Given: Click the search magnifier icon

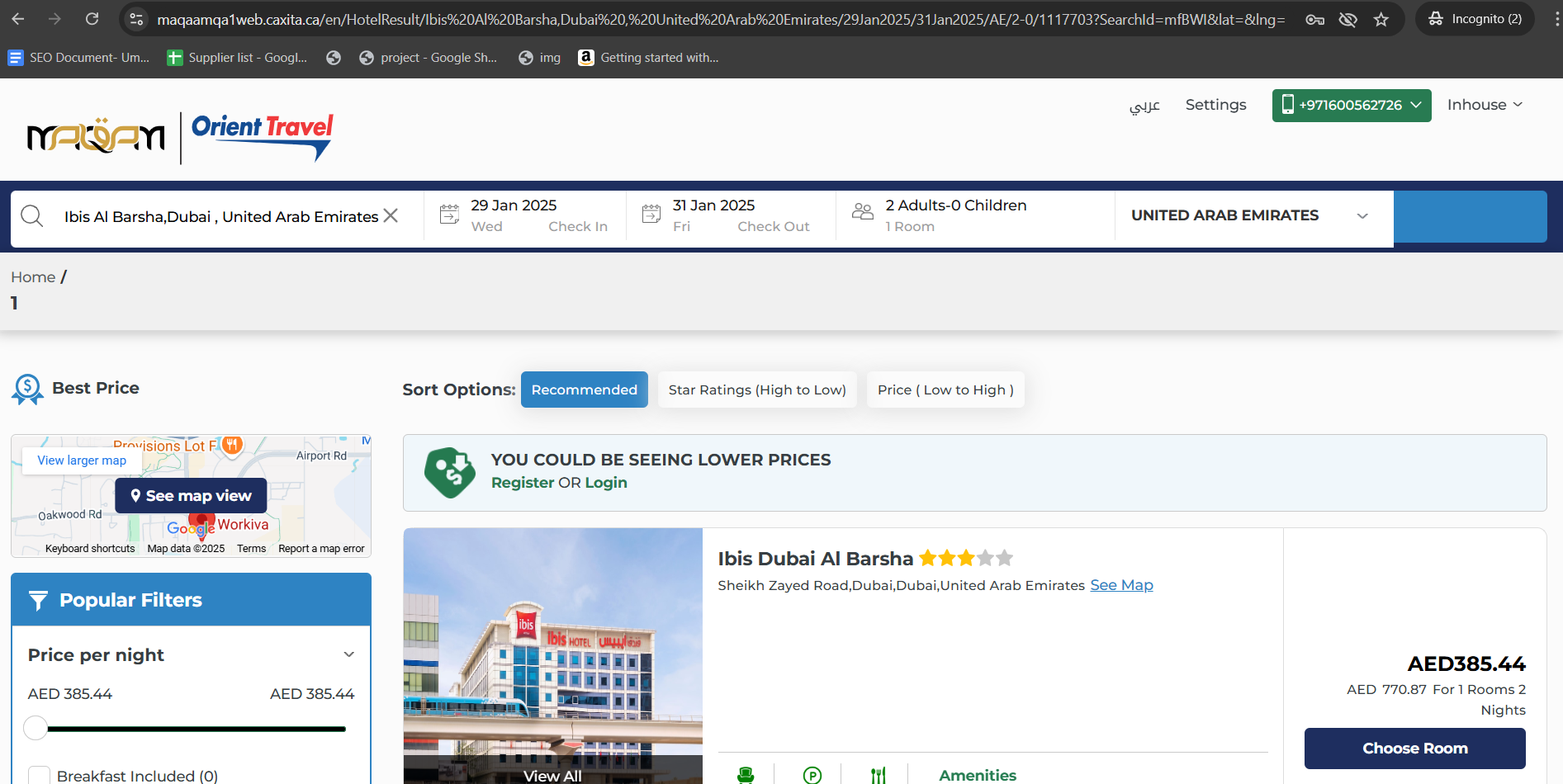Looking at the screenshot, I should point(32,216).
